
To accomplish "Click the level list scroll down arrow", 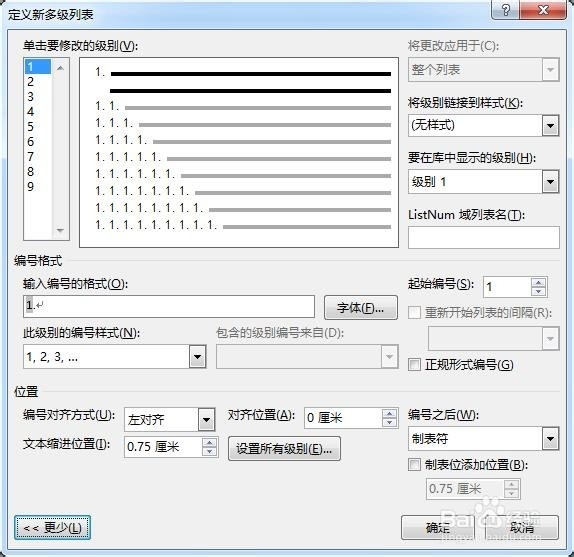I will coord(60,230).
